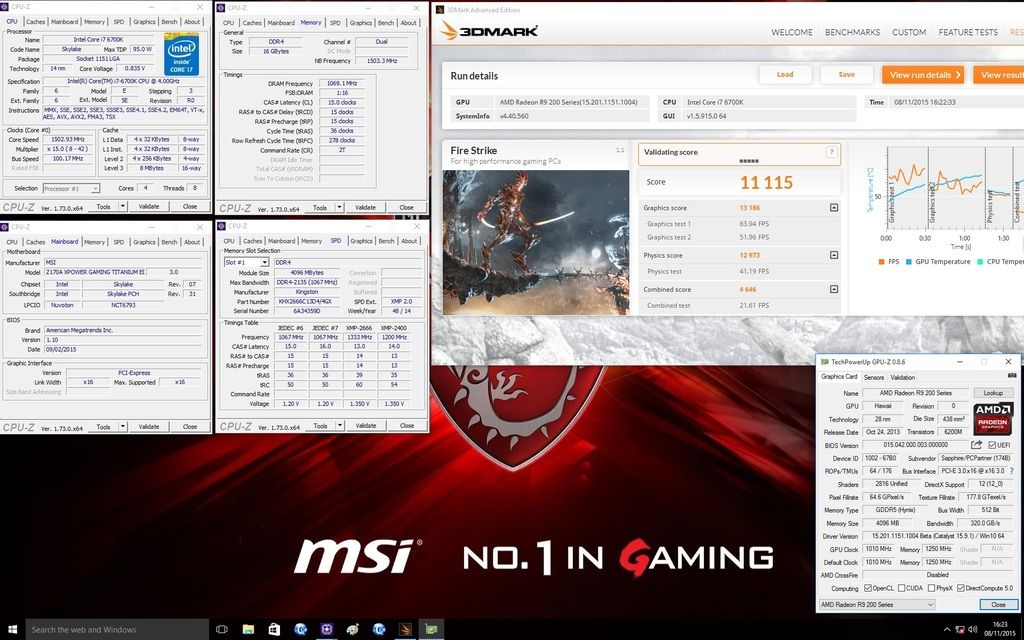
Task: Click the BIOS export icon in GPU-Z
Action: (x=976, y=445)
